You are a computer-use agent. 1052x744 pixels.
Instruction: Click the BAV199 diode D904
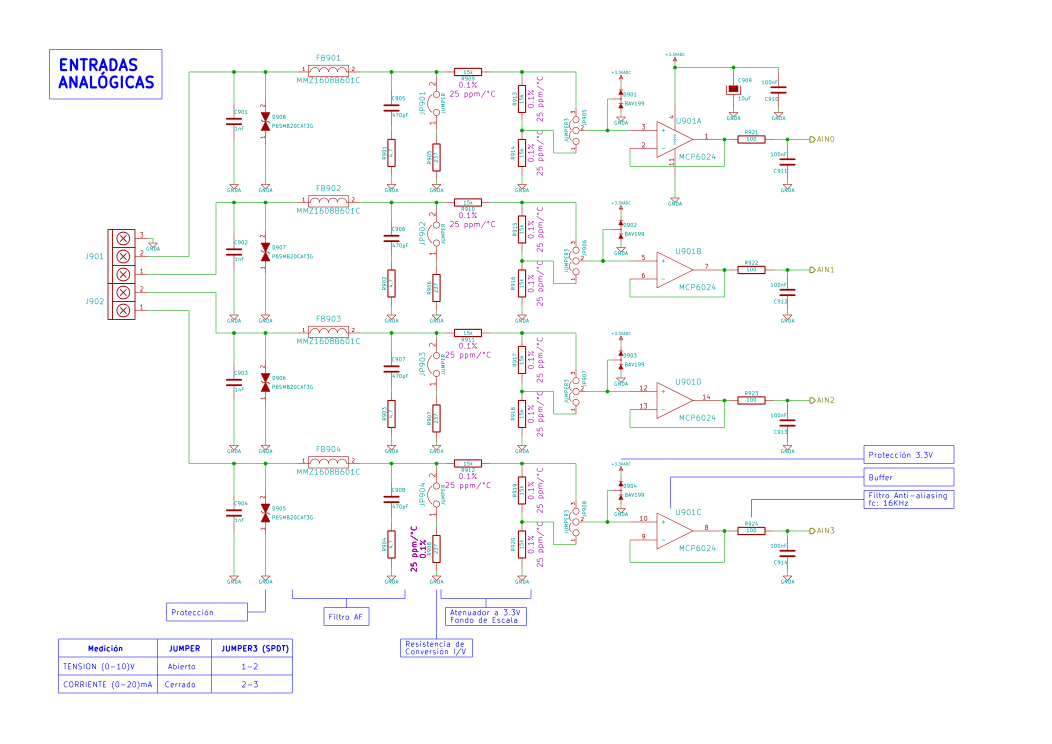coord(621,490)
